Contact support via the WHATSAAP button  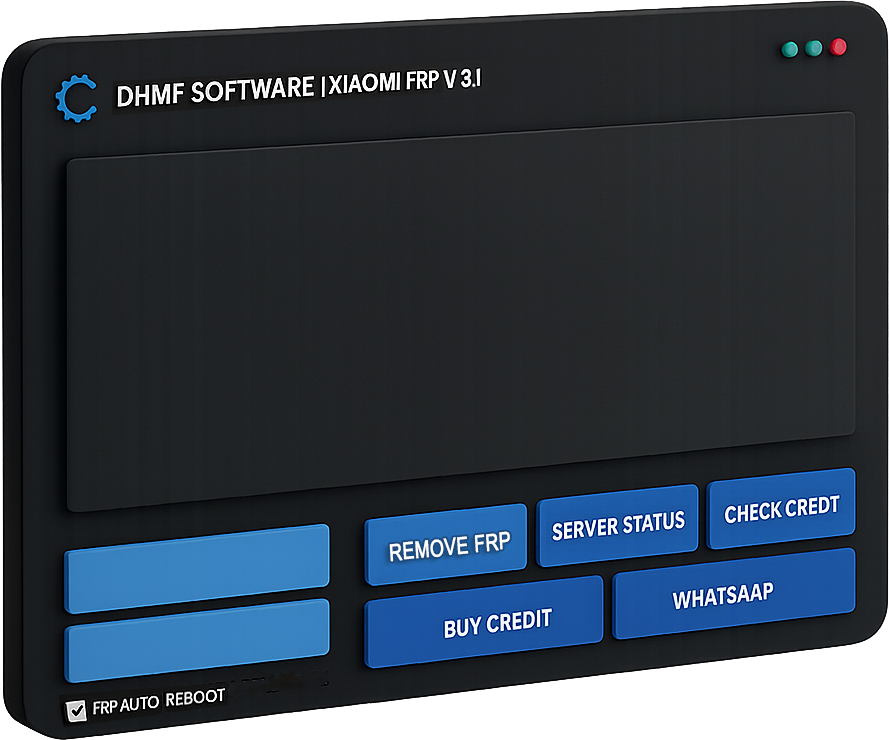point(722,599)
